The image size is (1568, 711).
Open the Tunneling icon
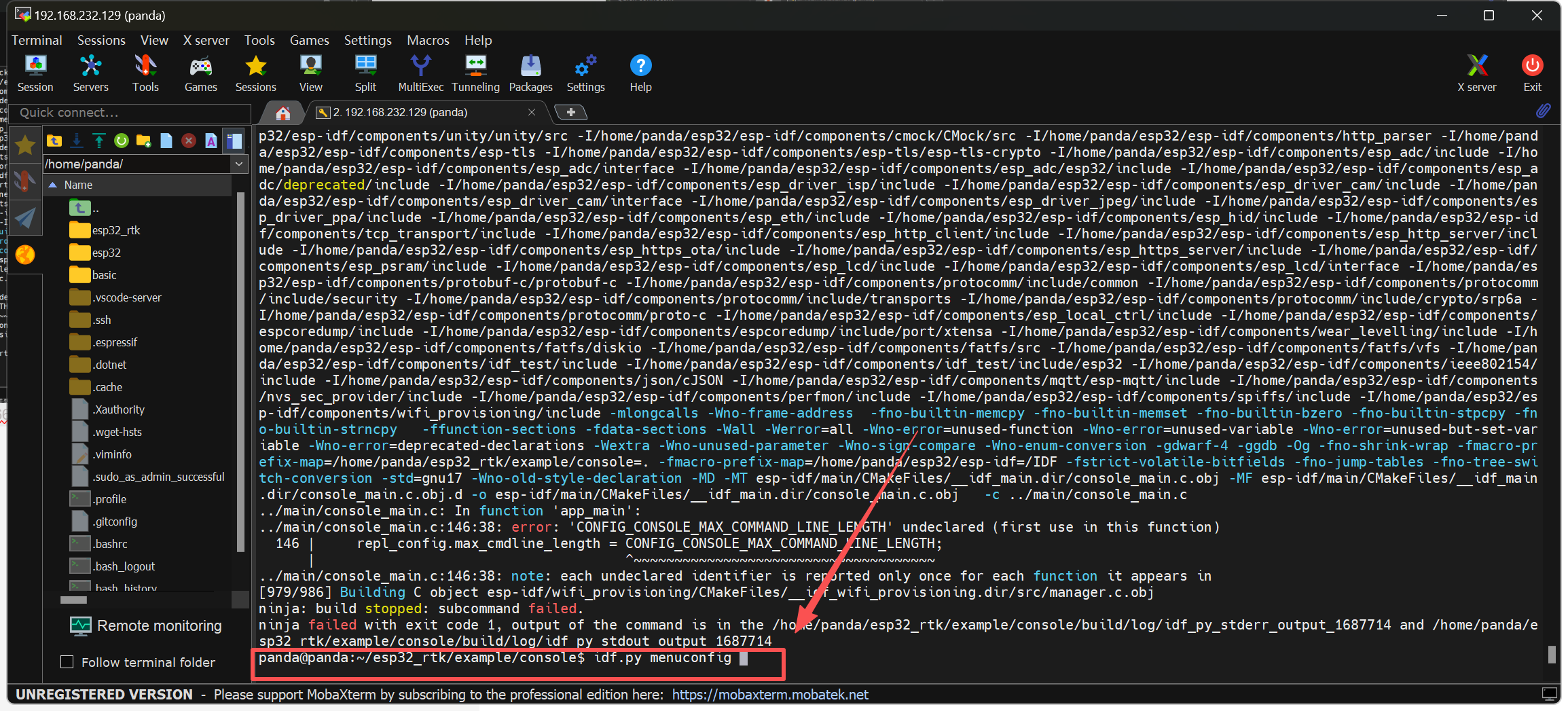click(475, 73)
